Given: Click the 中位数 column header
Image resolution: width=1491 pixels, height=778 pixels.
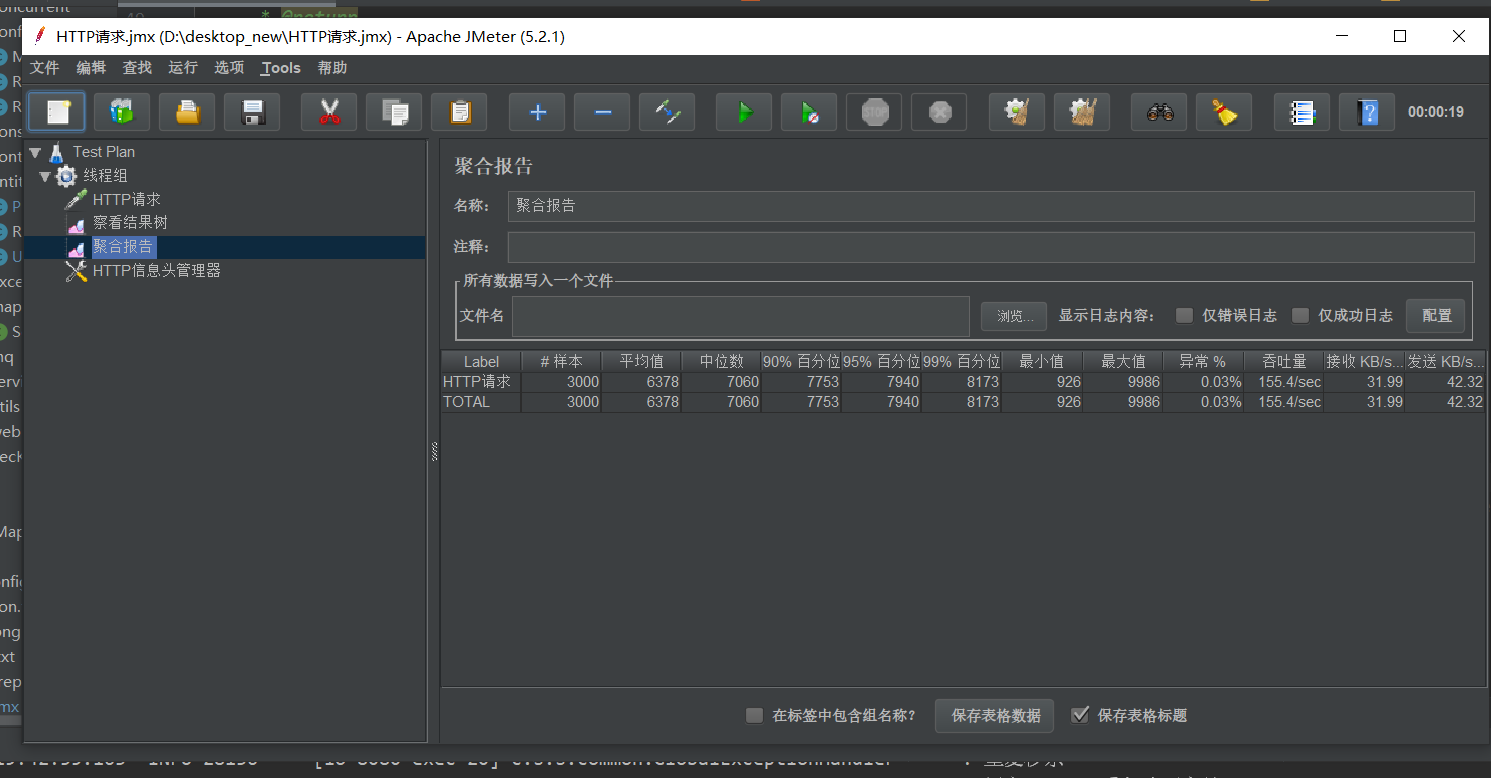Looking at the screenshot, I should click(x=721, y=362).
